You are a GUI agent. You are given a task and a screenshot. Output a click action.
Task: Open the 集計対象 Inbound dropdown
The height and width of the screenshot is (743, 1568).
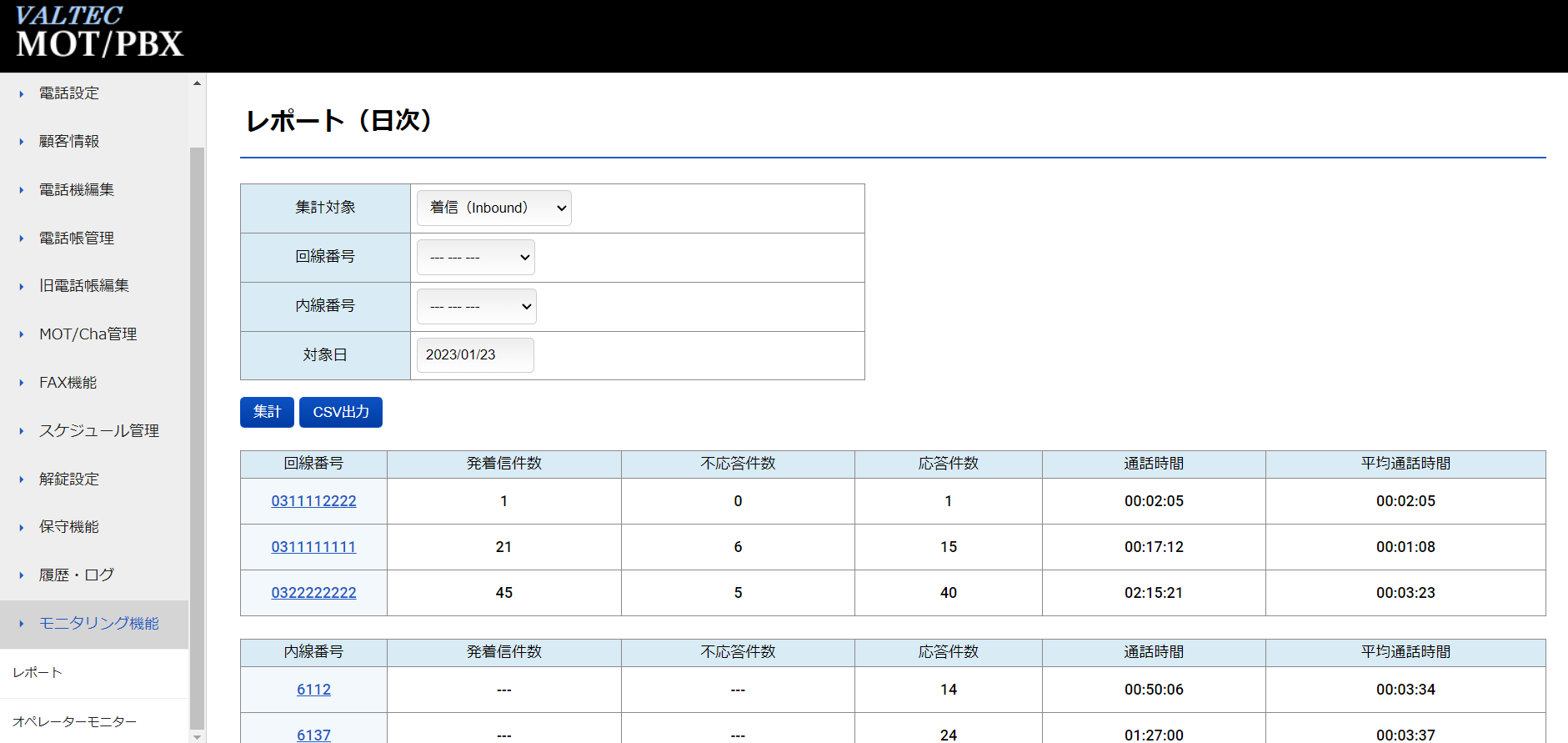(x=493, y=208)
